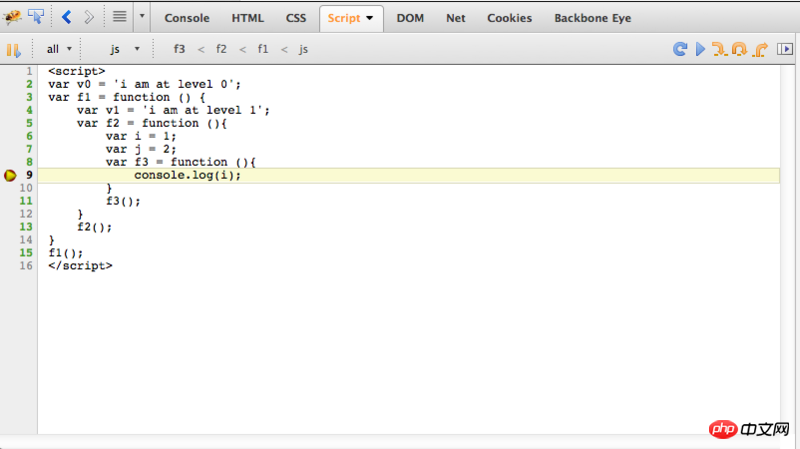Click the Step Over orange arrow
Screen dimensions: 800x449
click(x=739, y=49)
